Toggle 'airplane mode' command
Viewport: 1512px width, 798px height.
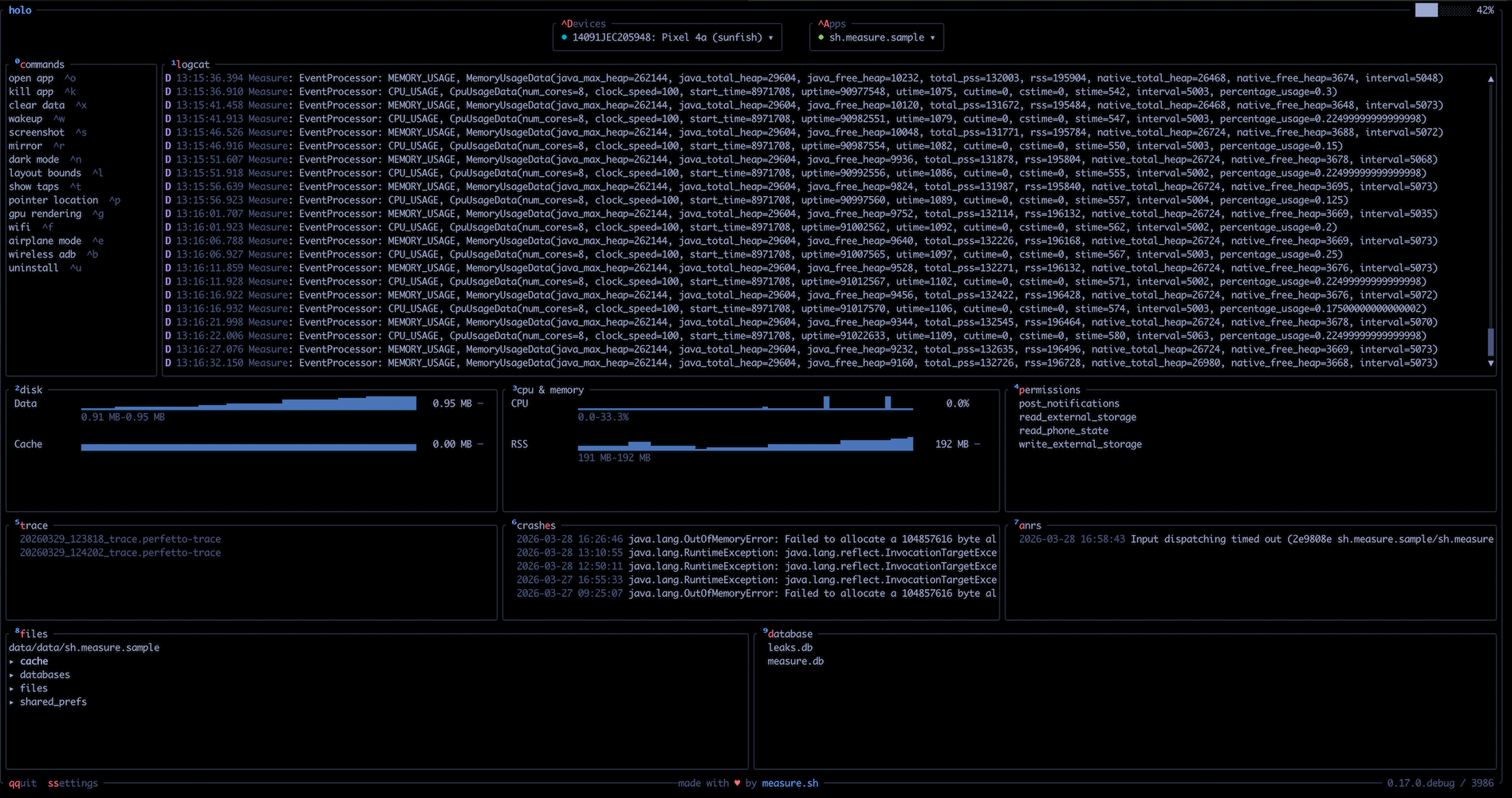click(x=56, y=241)
